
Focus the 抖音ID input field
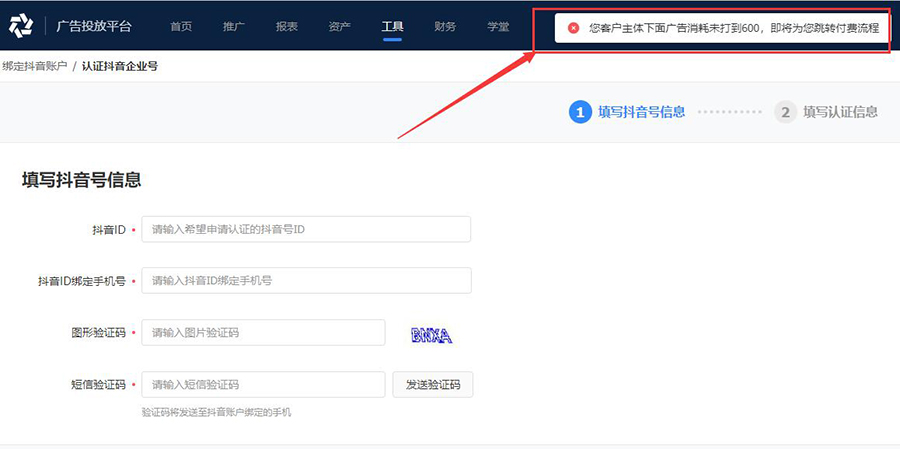[306, 229]
